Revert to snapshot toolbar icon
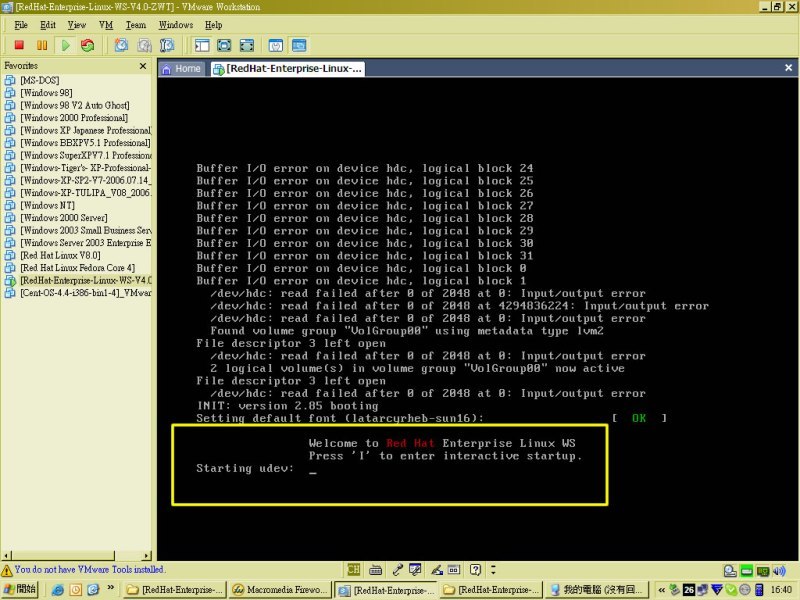 tap(144, 45)
